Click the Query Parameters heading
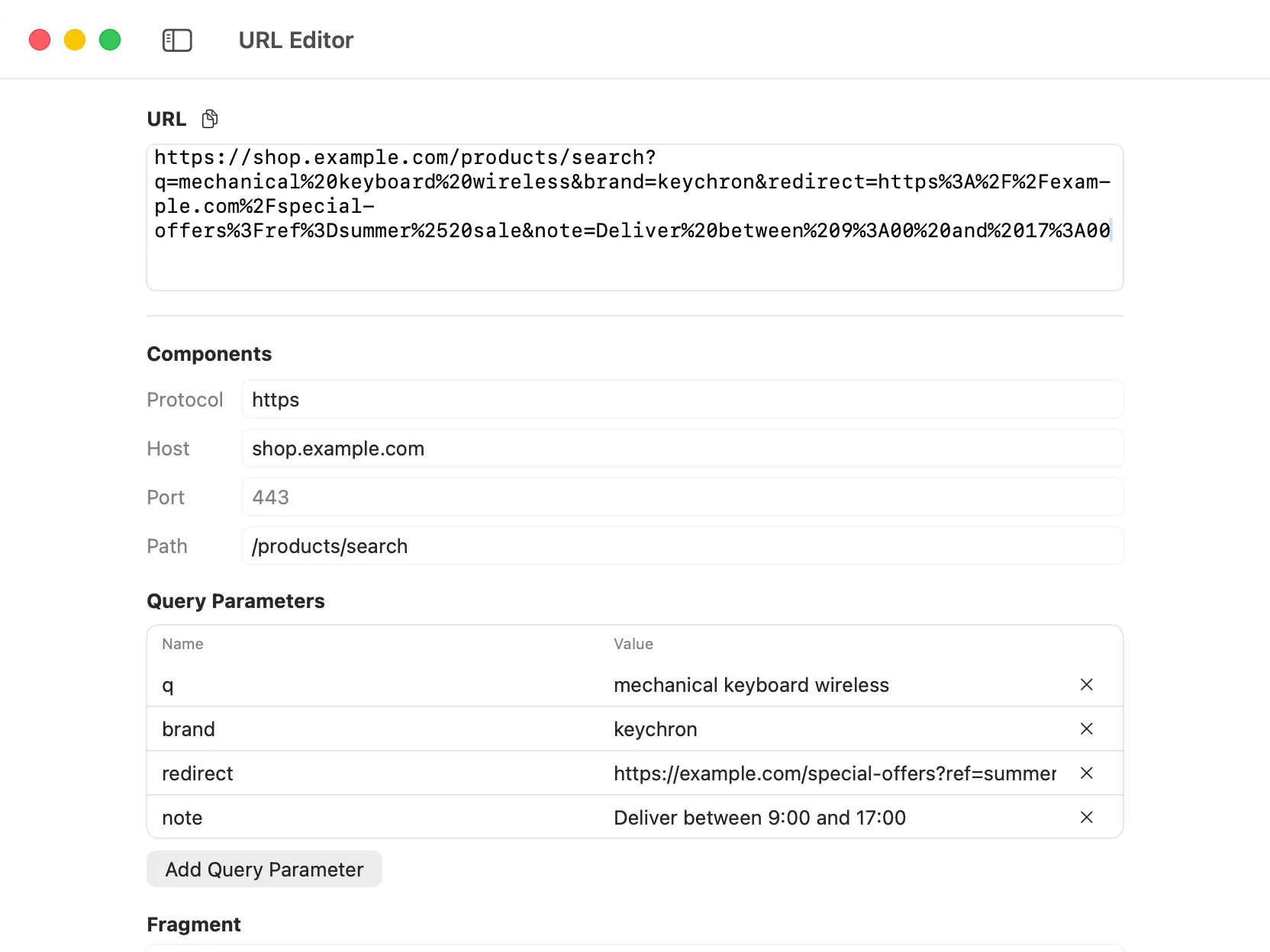 click(x=236, y=601)
